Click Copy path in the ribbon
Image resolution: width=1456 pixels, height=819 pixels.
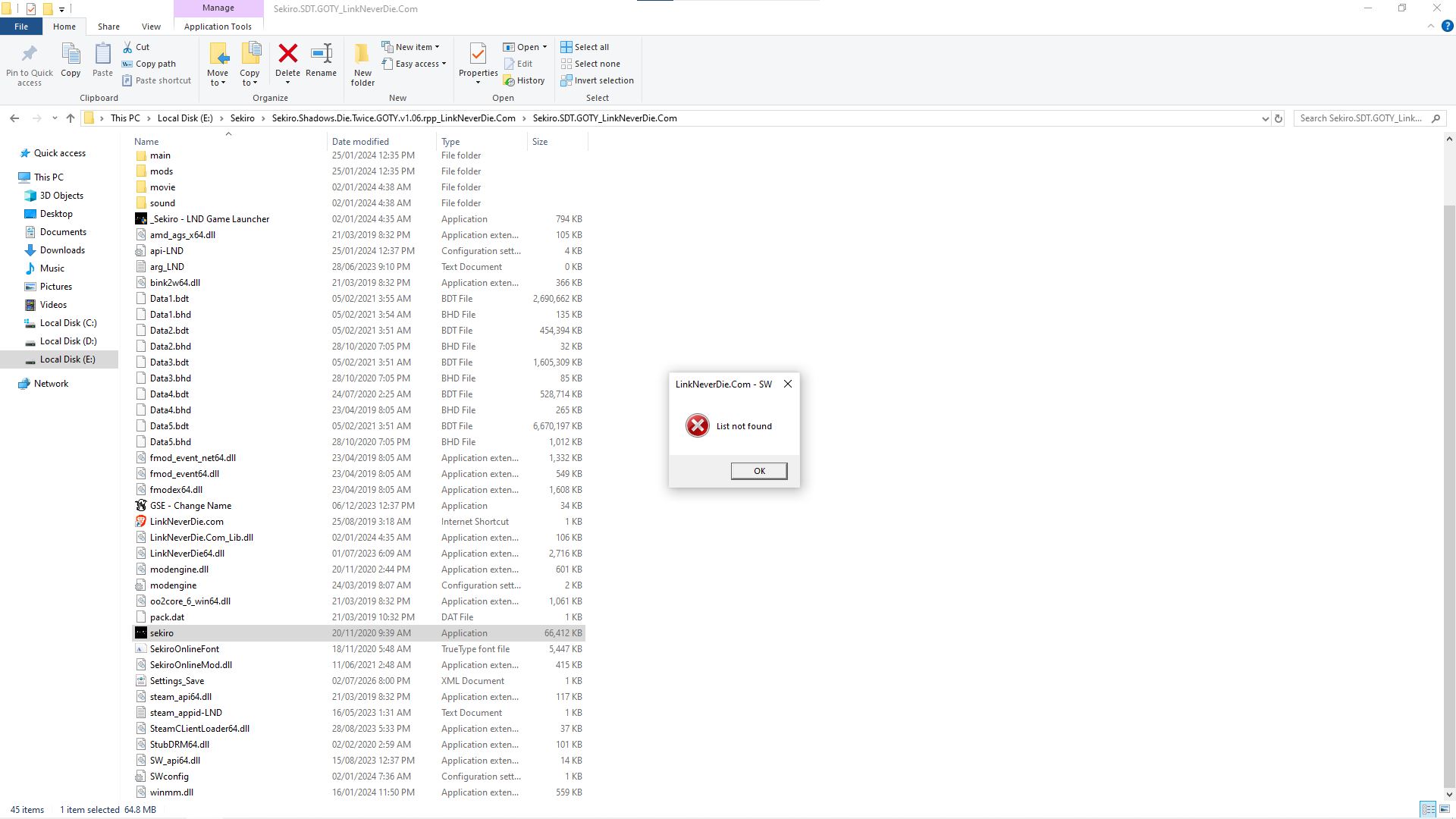[x=149, y=64]
